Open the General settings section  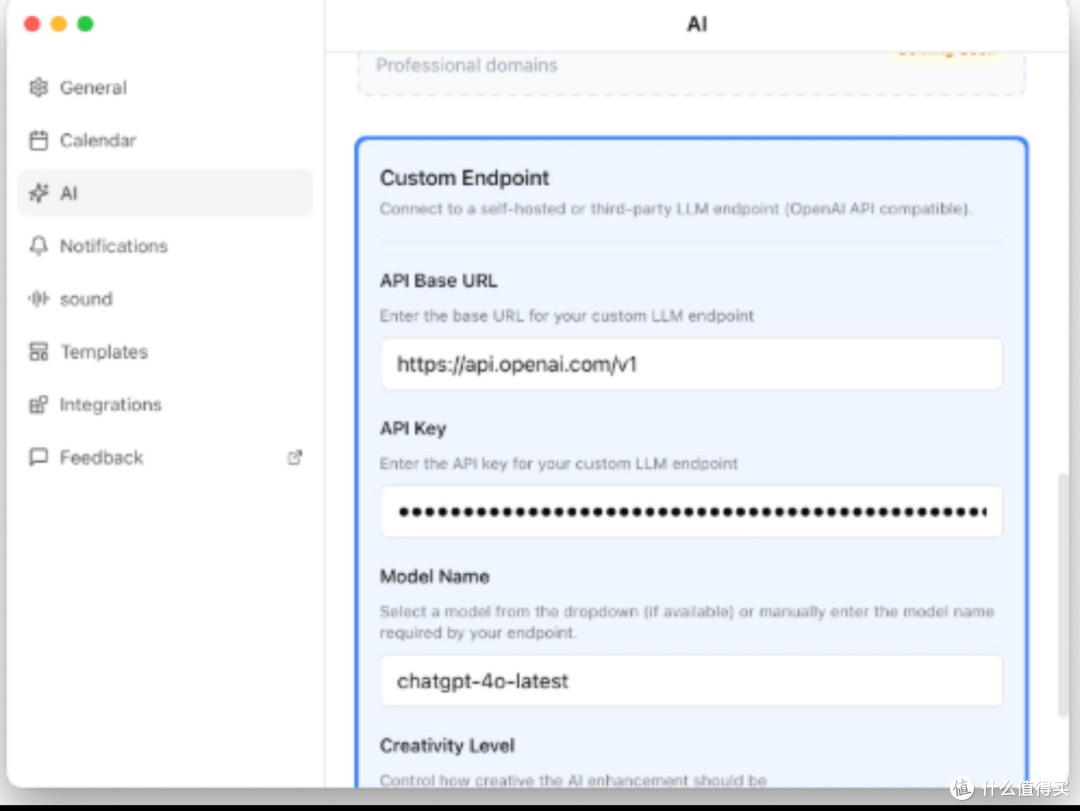tap(165, 88)
